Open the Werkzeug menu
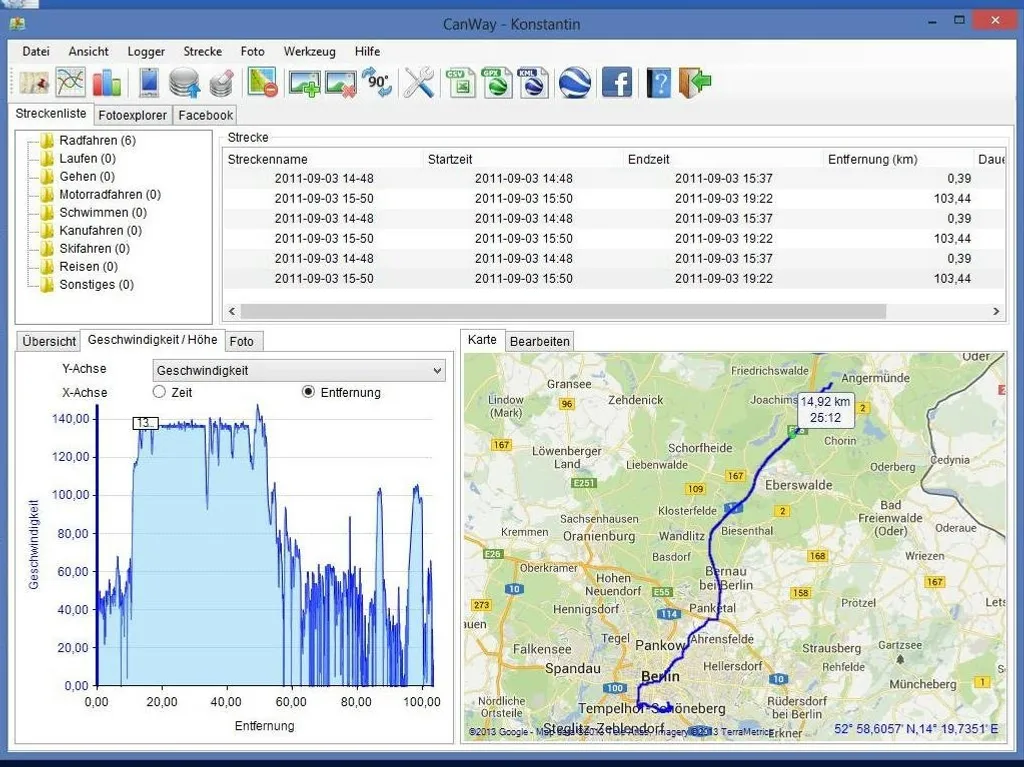1024x767 pixels. tap(309, 51)
